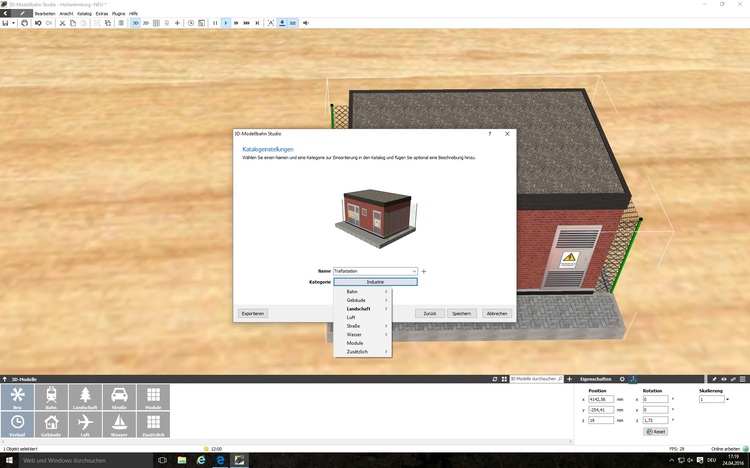The width and height of the screenshot is (750, 468).
Task: Click the Windows search box in taskbar
Action: tap(80, 460)
